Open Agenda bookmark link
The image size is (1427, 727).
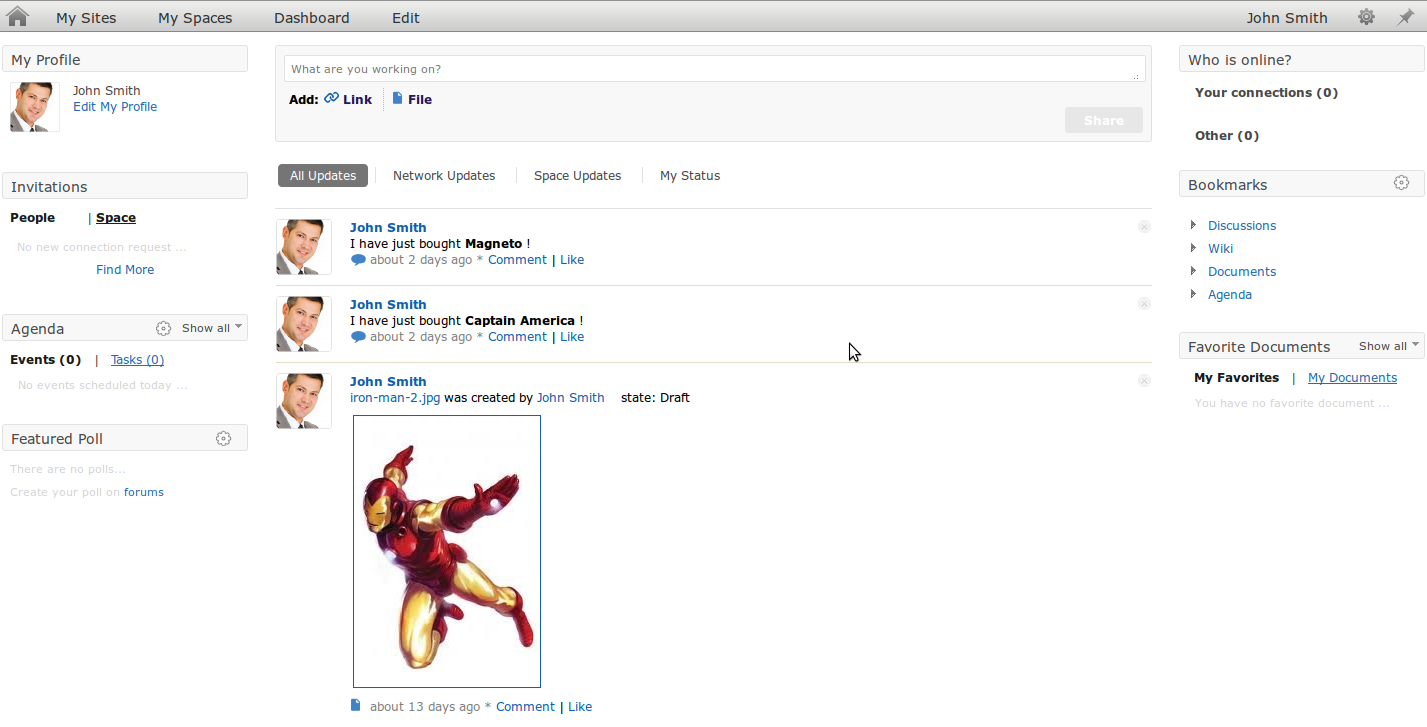[1230, 294]
